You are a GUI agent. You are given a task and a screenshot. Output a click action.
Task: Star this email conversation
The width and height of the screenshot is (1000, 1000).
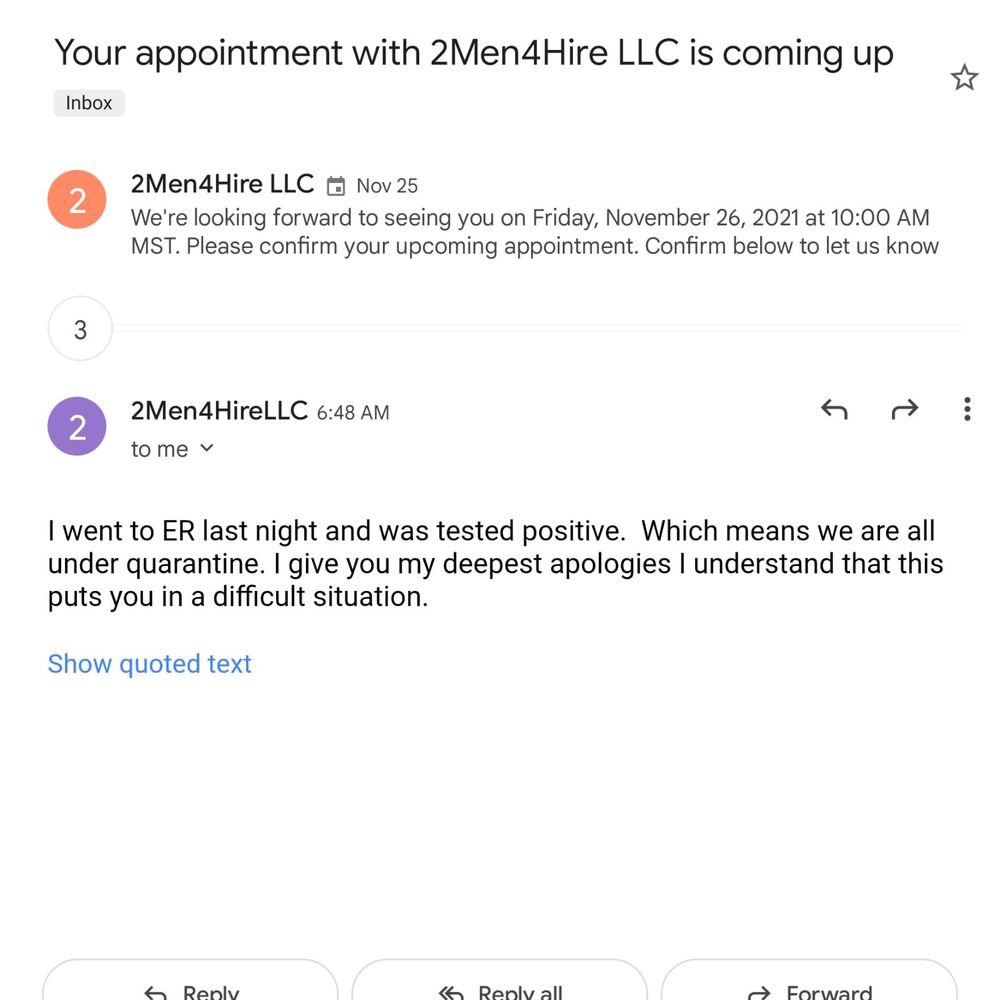click(x=964, y=78)
